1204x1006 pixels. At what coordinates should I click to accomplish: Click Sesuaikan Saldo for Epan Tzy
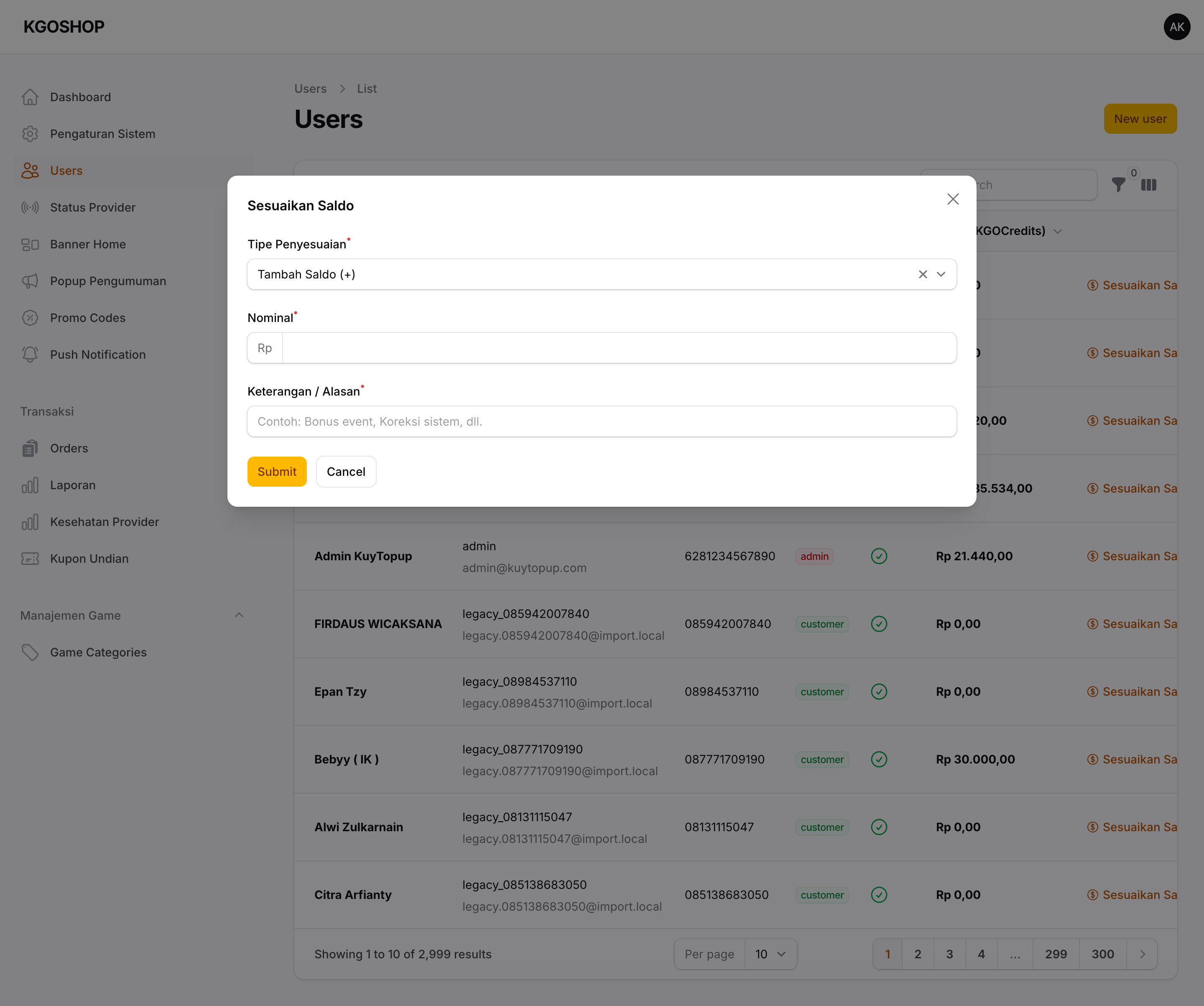pos(1132,691)
